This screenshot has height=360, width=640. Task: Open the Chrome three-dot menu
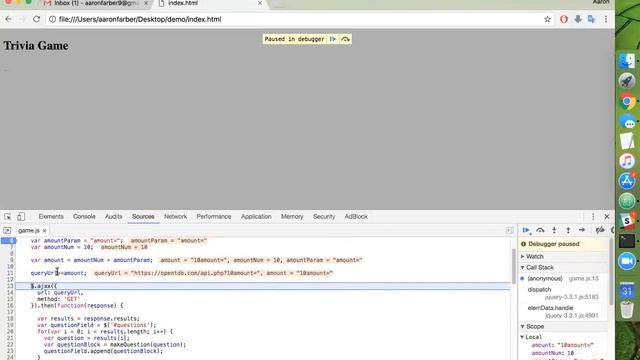click(606, 19)
